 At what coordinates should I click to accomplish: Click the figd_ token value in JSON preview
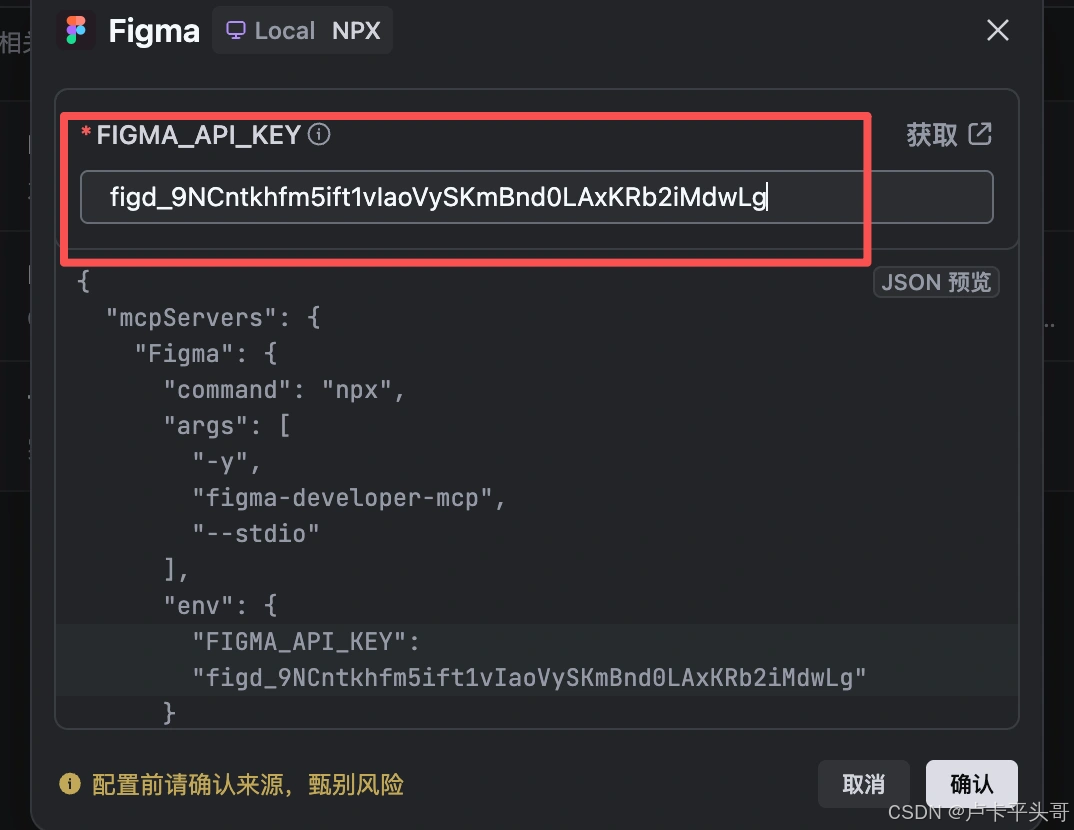[529, 677]
